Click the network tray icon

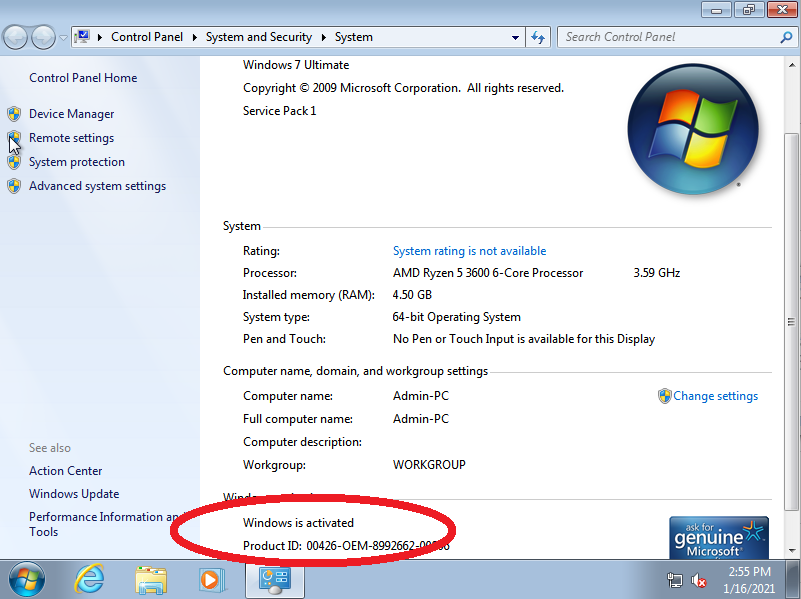(675, 580)
